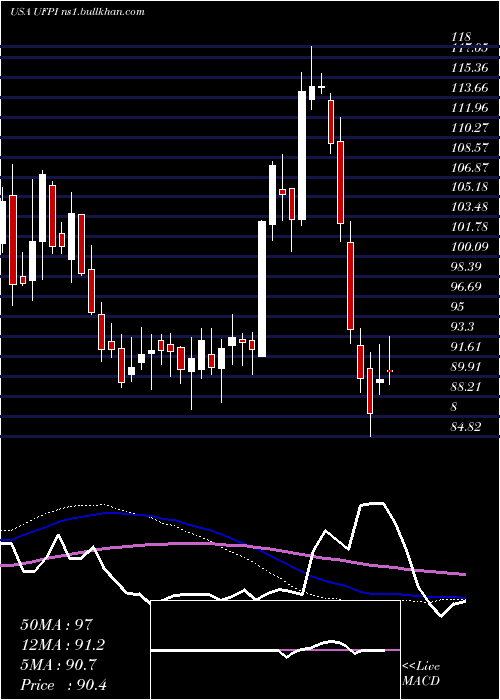Click the big white gap-up candle near 101.78
Viewport: 500px width, 700px height.
pos(262,289)
